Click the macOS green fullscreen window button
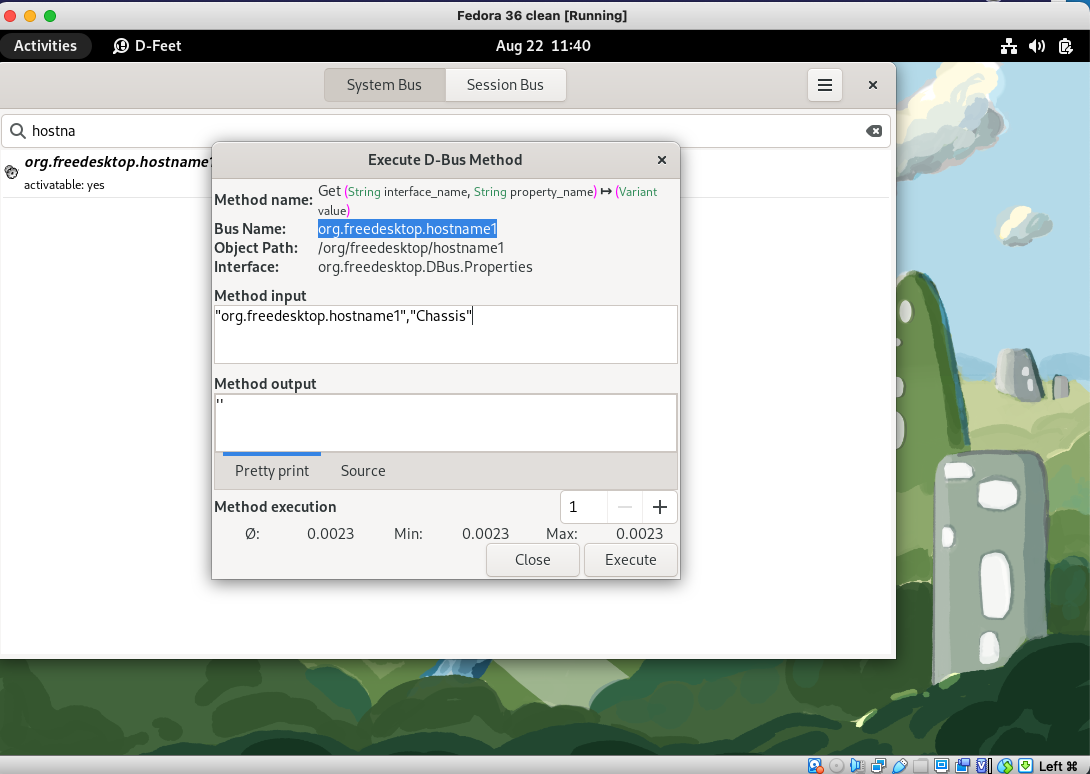Viewport: 1090px width, 774px height. point(50,16)
